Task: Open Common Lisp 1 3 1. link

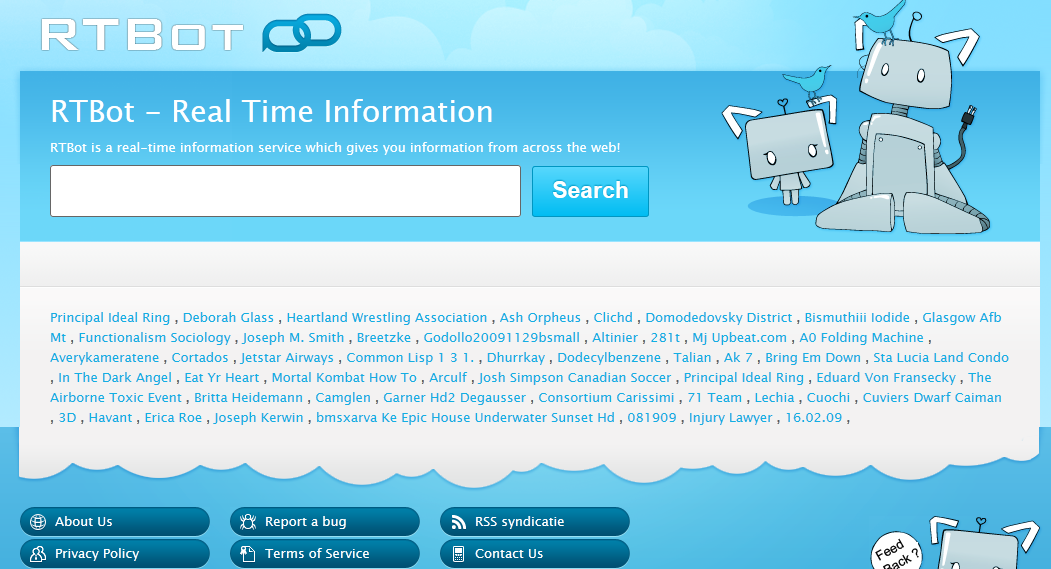Action: (410, 358)
